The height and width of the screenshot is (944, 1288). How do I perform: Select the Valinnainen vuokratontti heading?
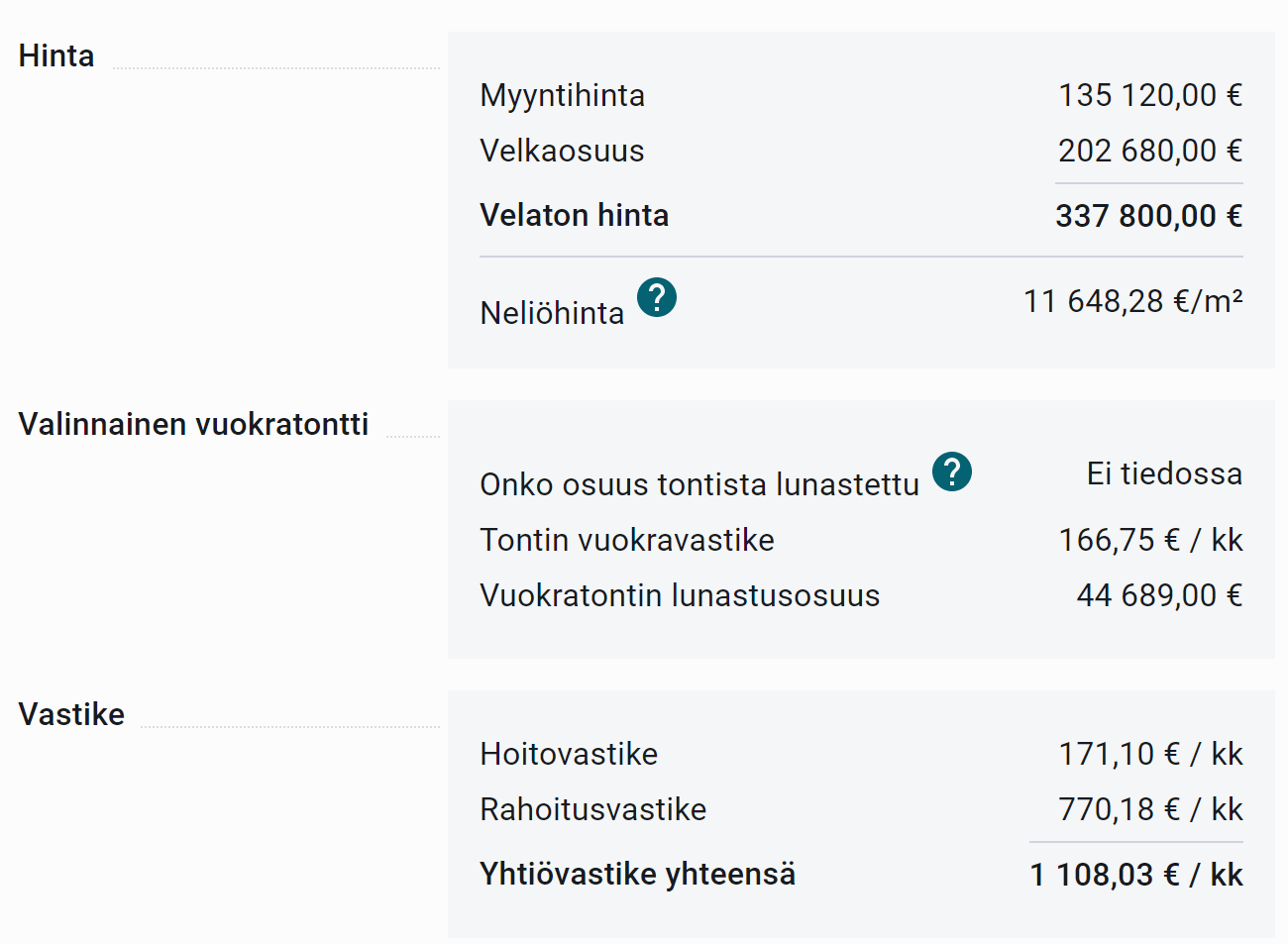[x=193, y=425]
